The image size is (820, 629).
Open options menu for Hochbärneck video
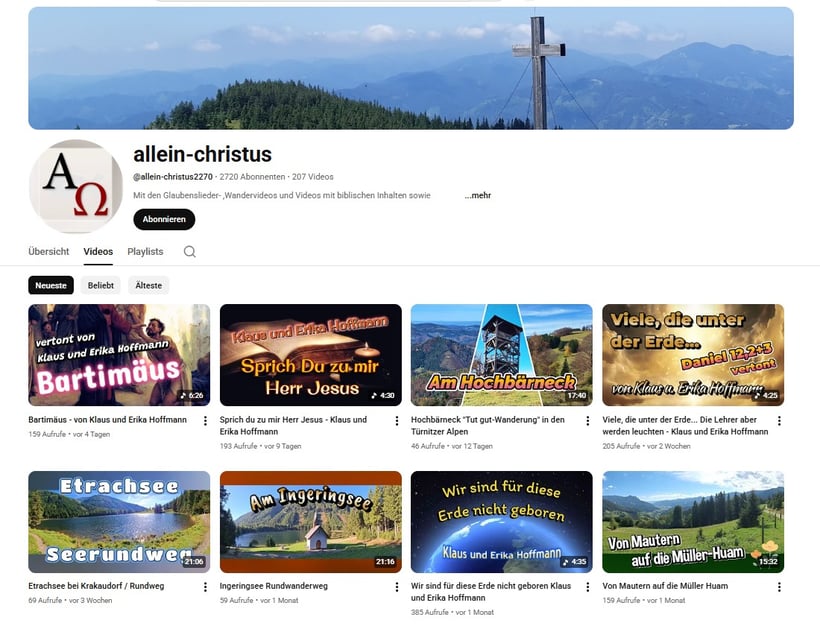pos(587,420)
